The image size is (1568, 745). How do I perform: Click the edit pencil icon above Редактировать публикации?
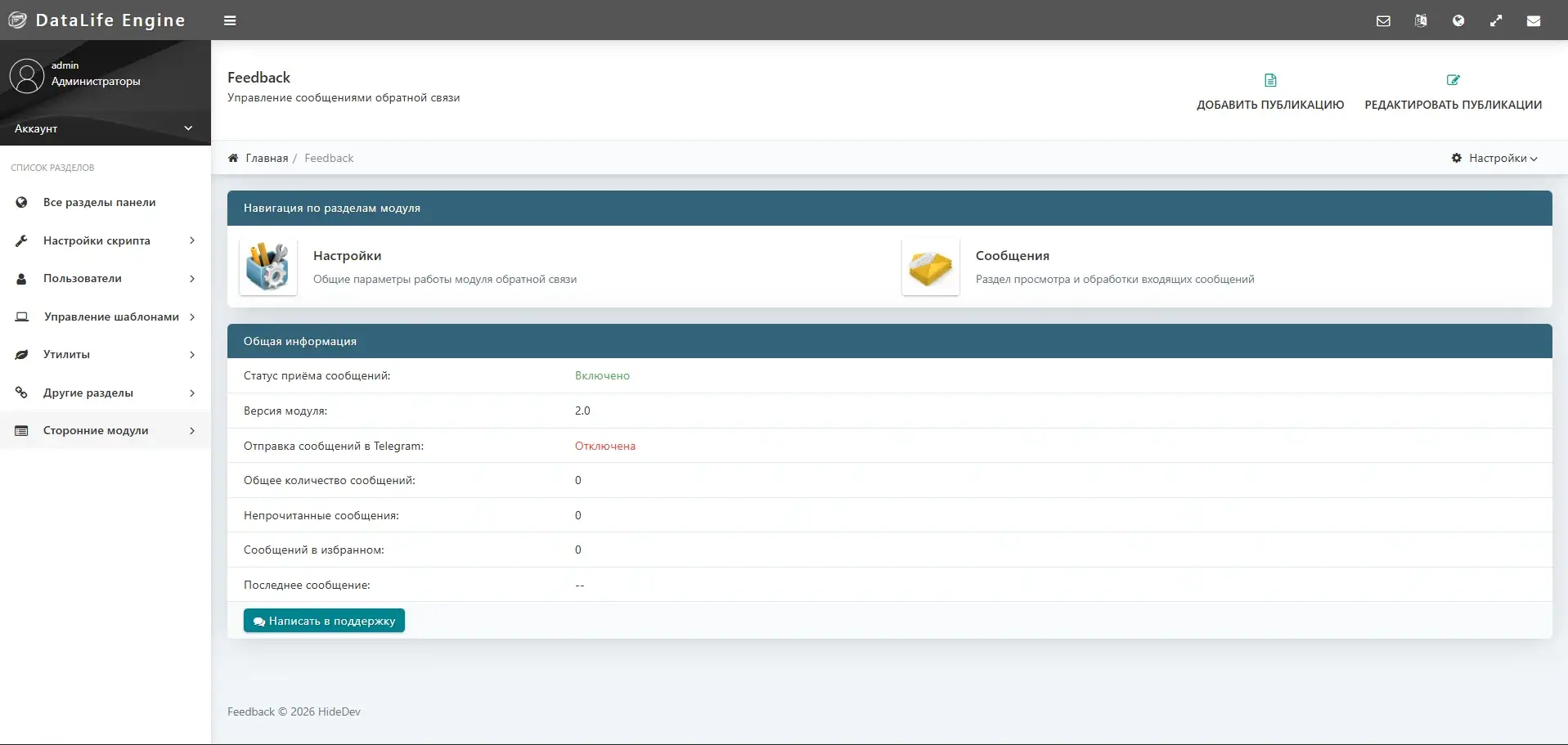point(1453,80)
